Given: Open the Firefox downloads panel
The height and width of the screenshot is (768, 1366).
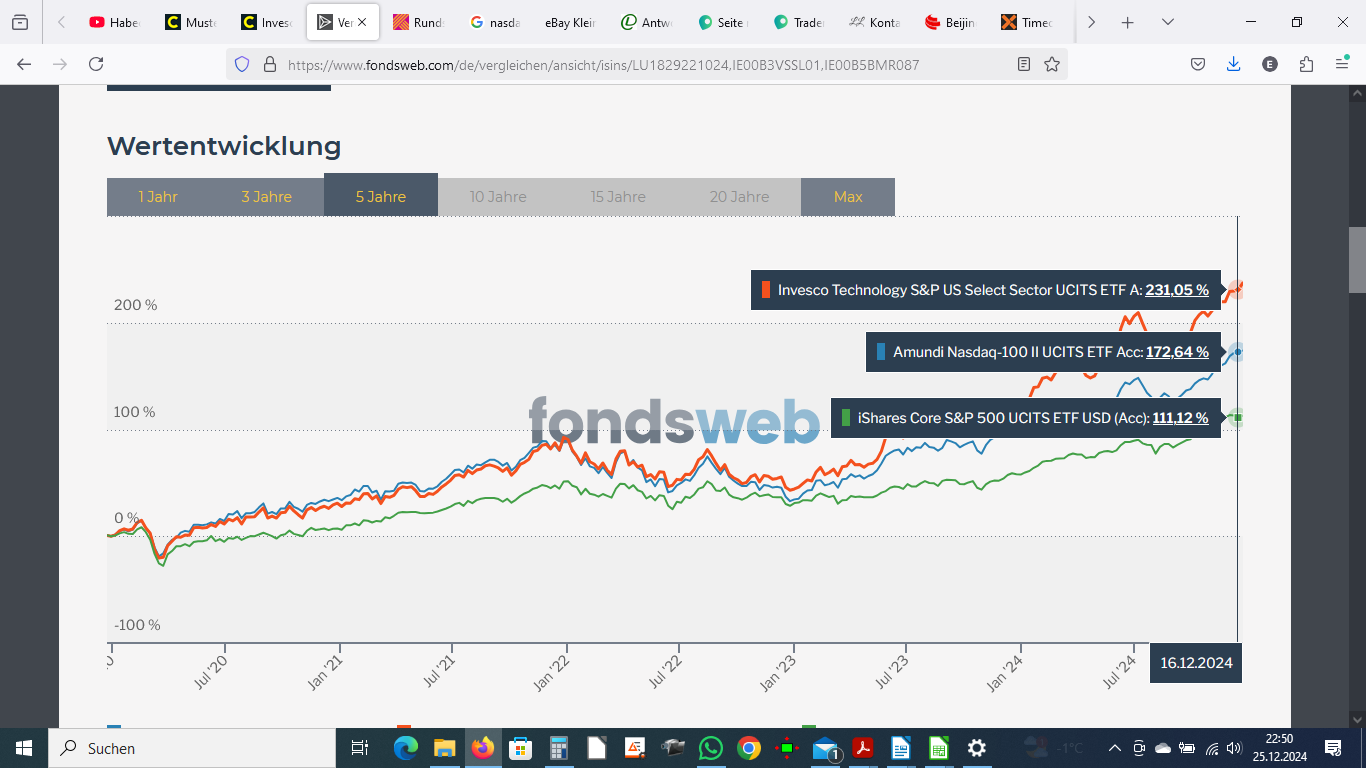Looking at the screenshot, I should click(x=1233, y=64).
